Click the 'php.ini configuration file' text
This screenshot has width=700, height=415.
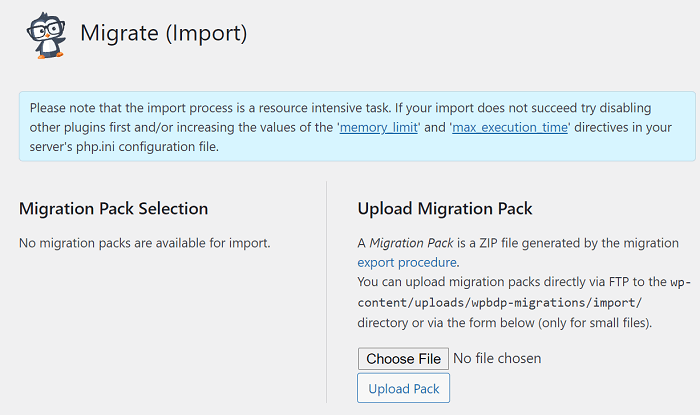pos(147,147)
